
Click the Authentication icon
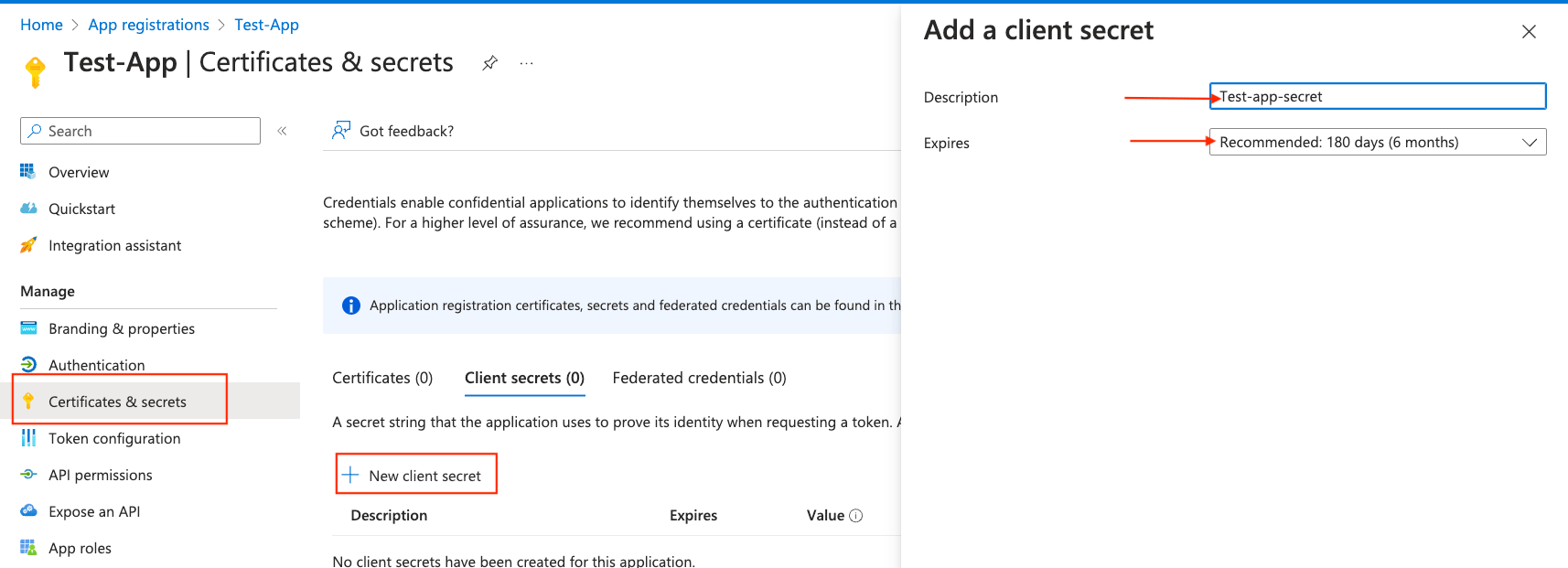pos(28,365)
